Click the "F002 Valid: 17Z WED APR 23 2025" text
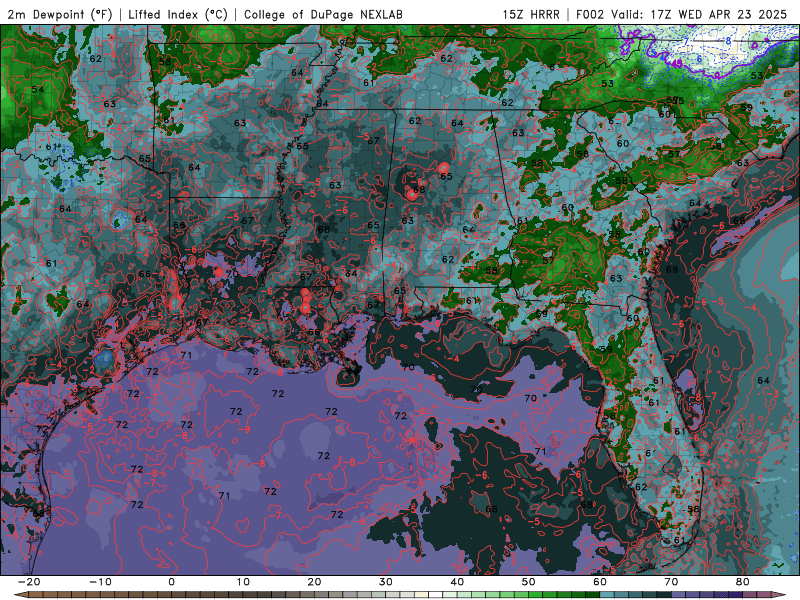 [x=682, y=14]
